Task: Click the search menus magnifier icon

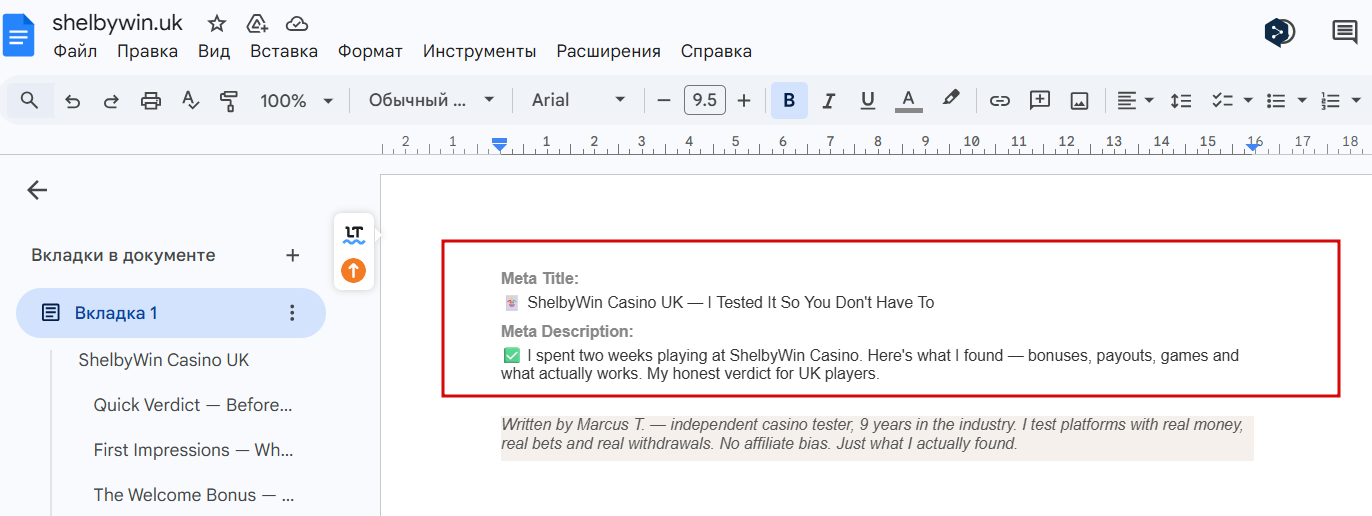Action: pos(29,100)
